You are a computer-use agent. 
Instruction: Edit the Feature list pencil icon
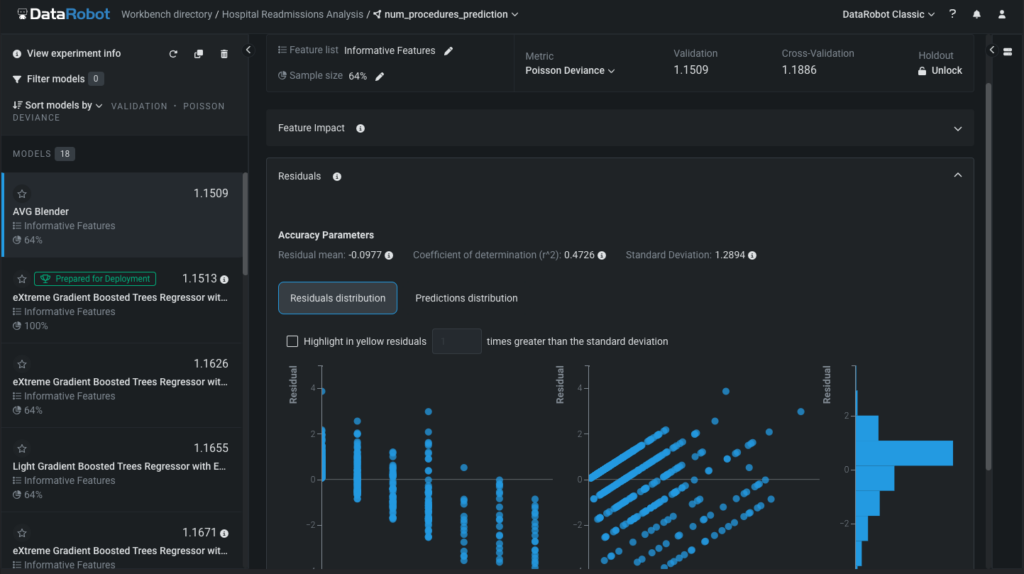click(449, 51)
